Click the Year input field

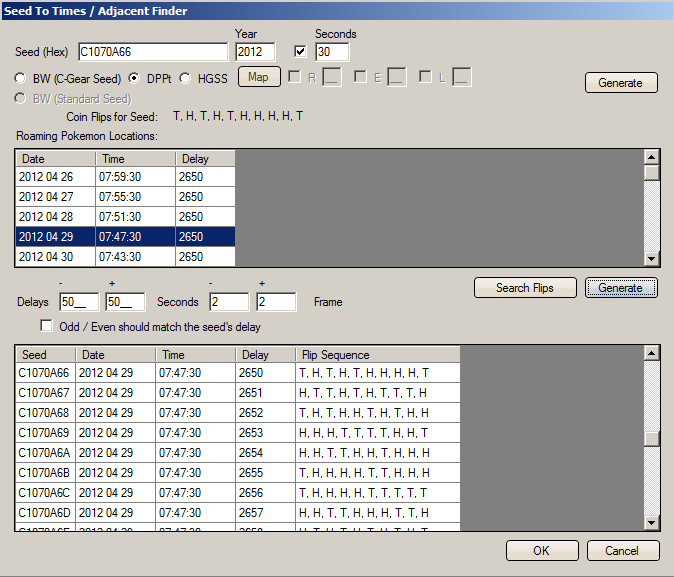coord(255,52)
